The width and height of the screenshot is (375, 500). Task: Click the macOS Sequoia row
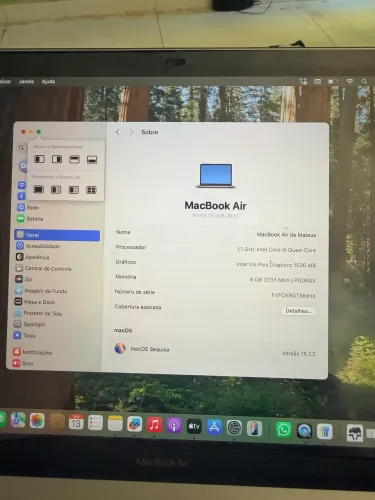pos(215,350)
